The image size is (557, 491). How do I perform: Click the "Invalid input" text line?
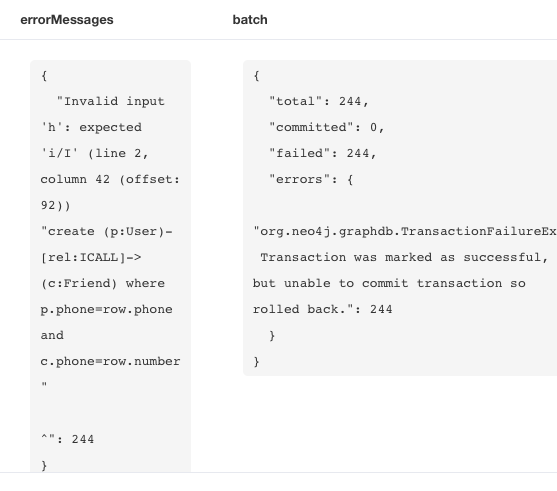[x=110, y=101]
